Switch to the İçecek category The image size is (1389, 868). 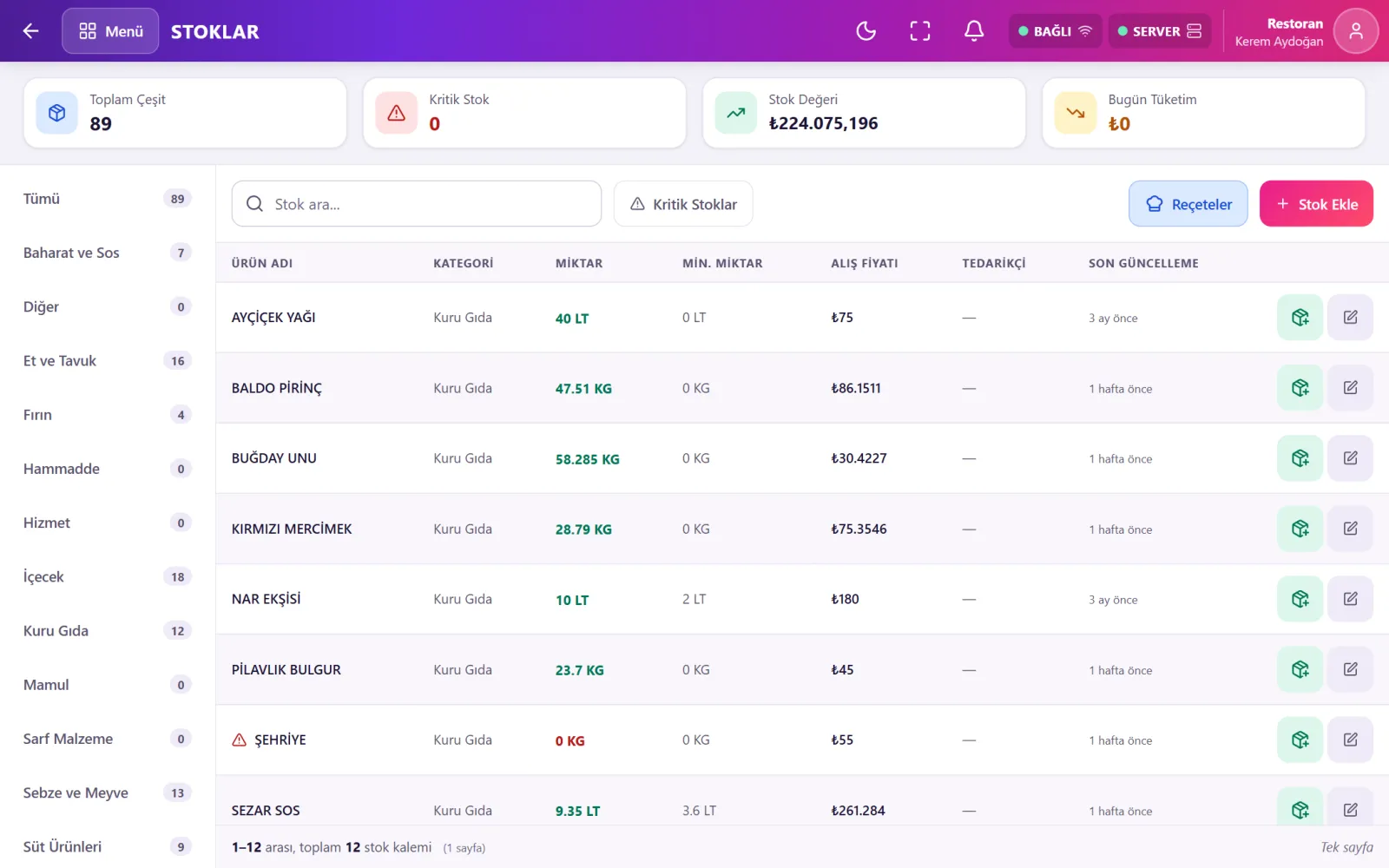(x=107, y=577)
